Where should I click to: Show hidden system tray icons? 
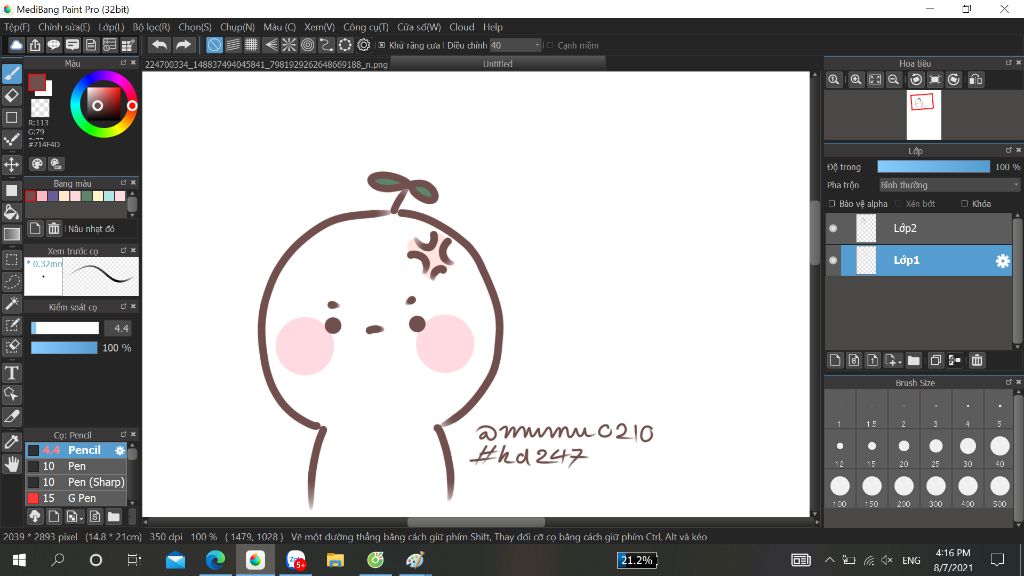829,560
